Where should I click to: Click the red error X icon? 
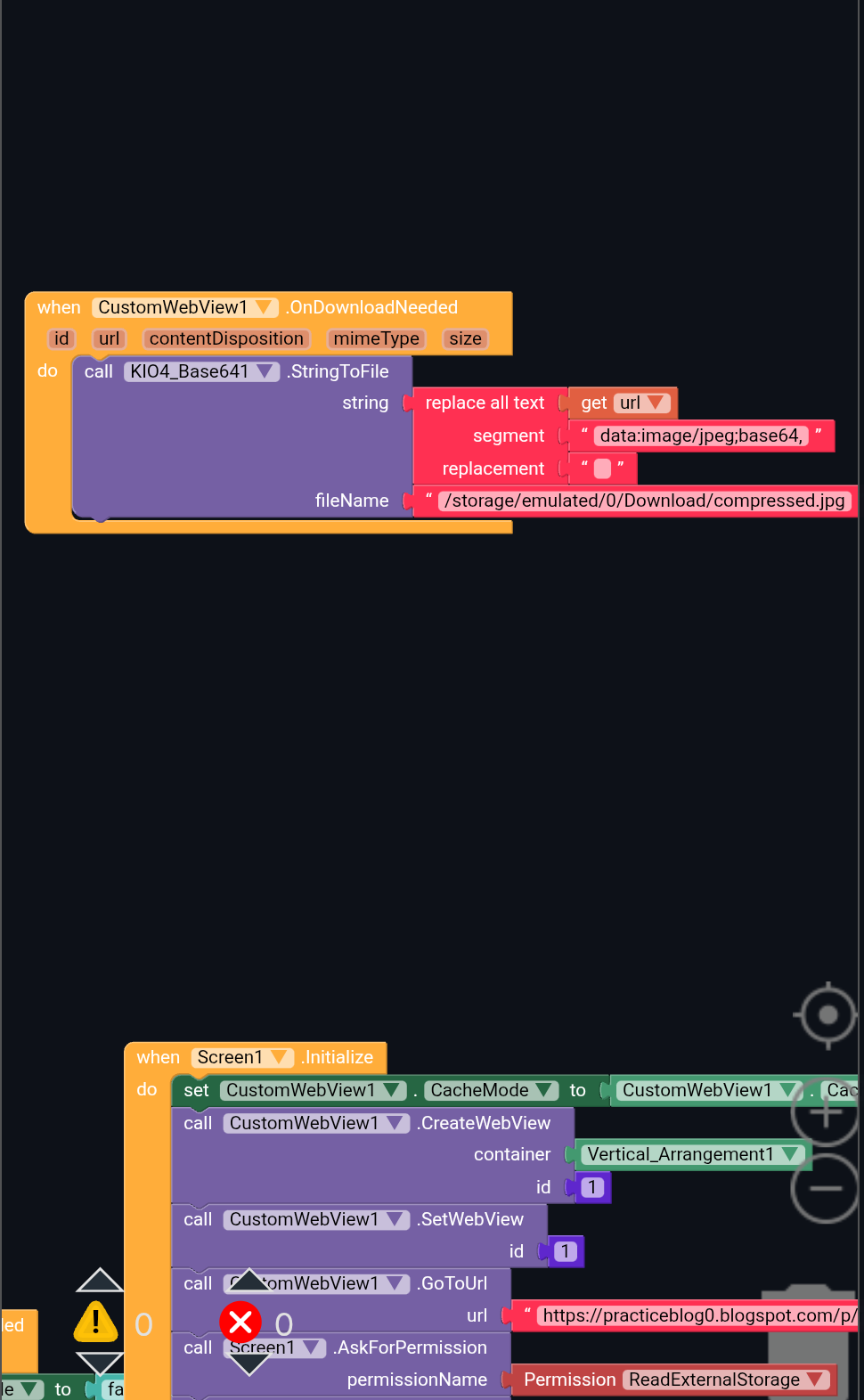(x=240, y=1322)
